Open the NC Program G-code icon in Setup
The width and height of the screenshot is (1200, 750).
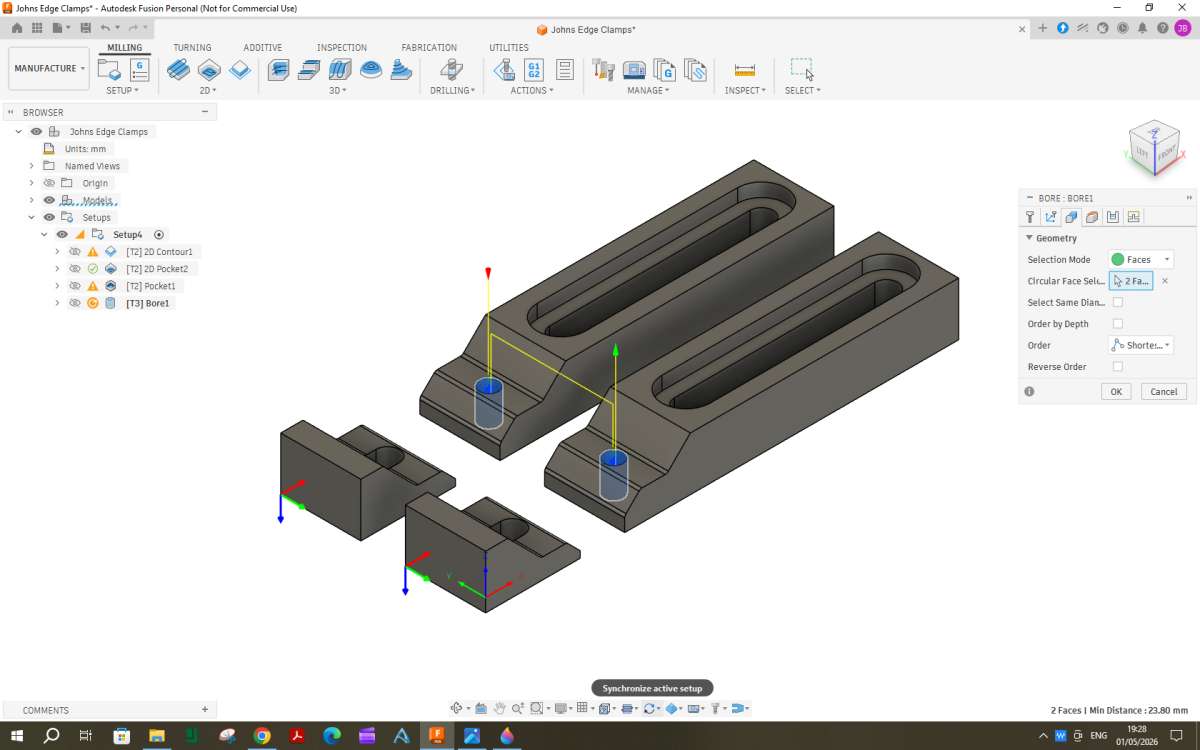coord(139,70)
